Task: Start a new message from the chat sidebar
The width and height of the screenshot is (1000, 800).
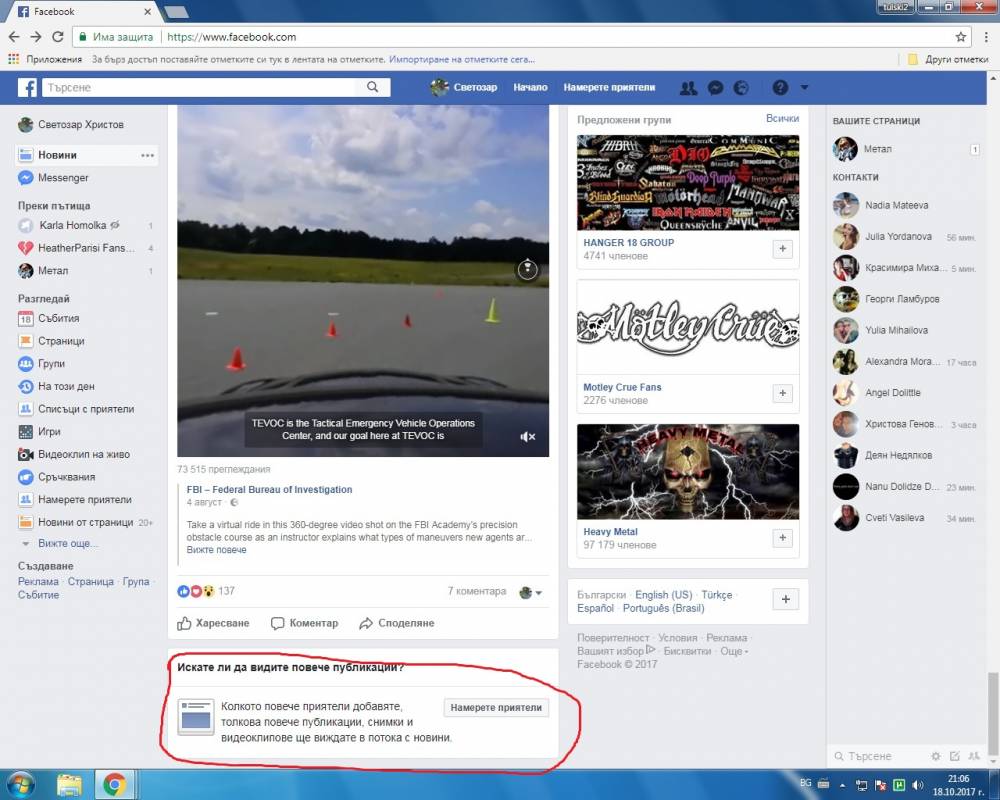Action: pos(955,756)
